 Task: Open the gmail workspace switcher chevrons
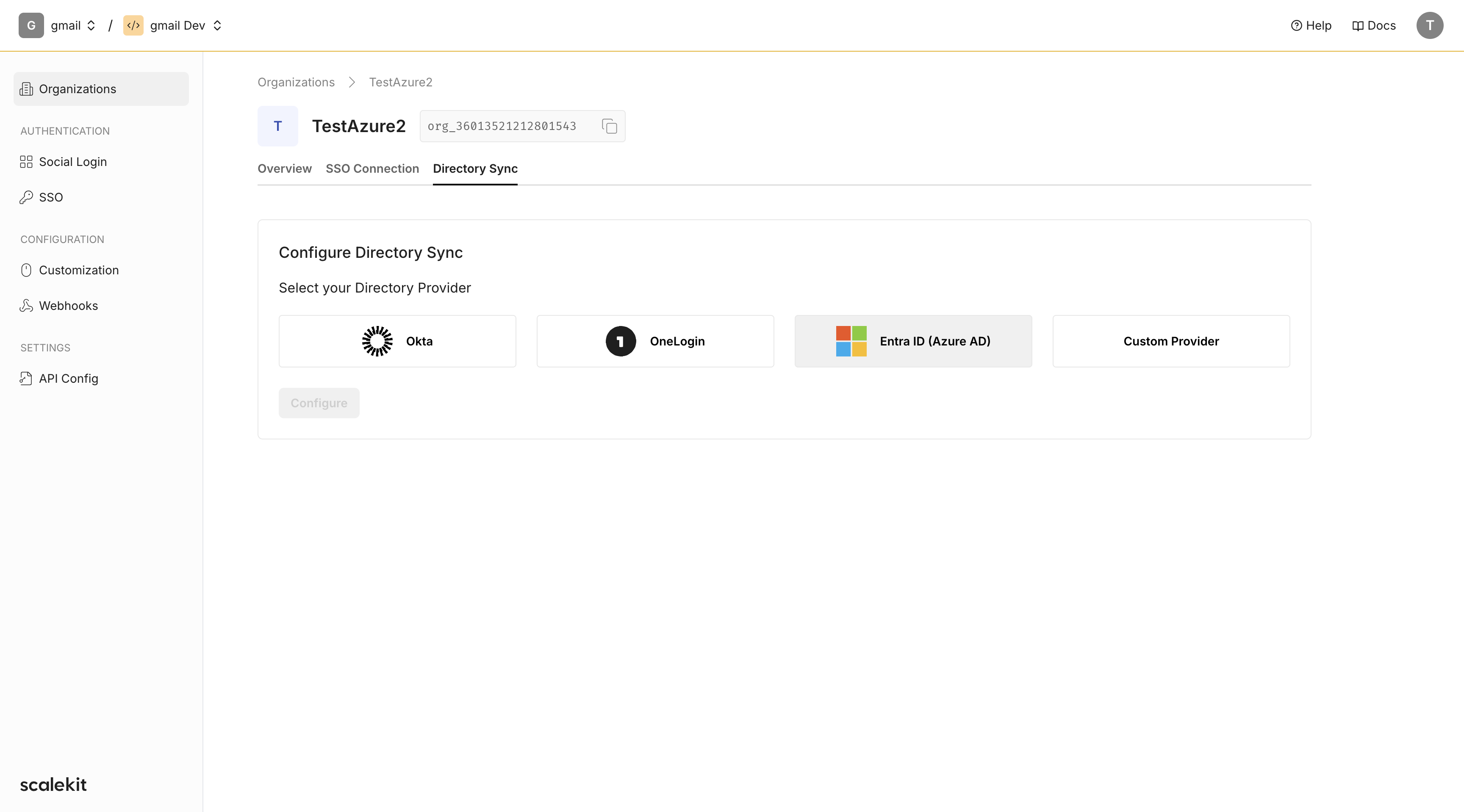[91, 25]
